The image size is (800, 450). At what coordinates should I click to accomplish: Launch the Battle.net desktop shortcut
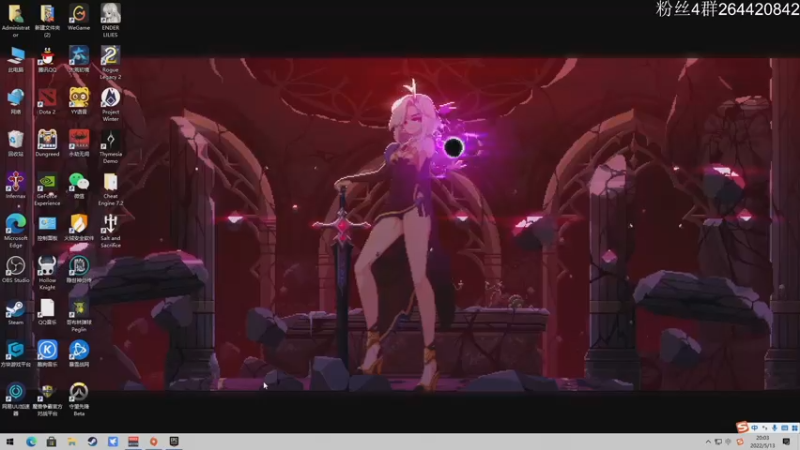coord(79,354)
